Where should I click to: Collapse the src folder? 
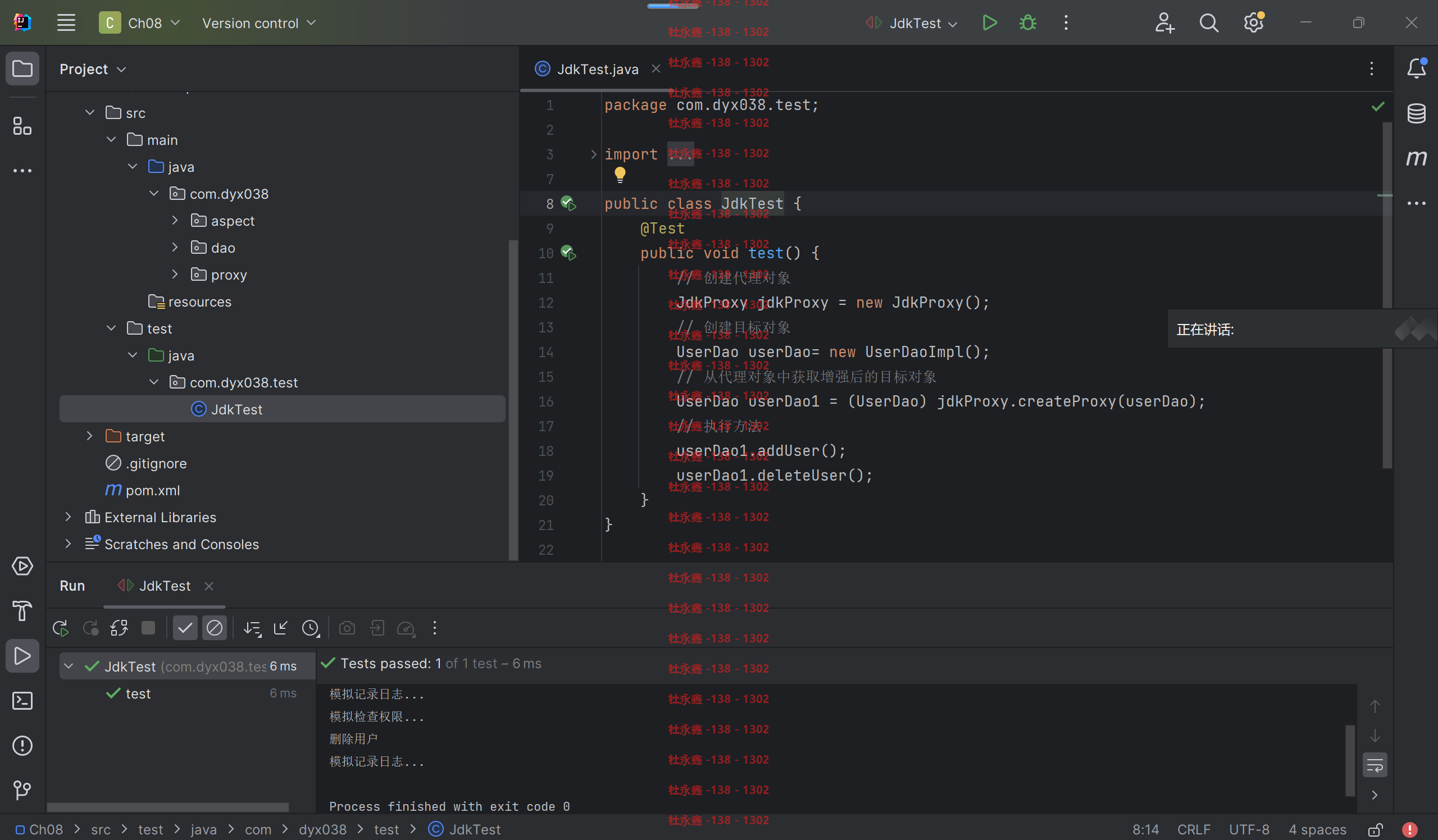pyautogui.click(x=89, y=112)
